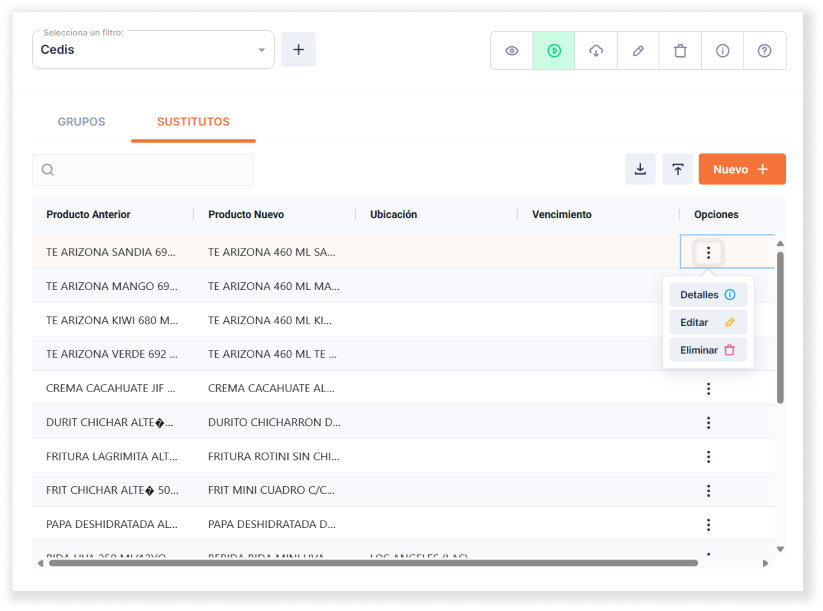The height and width of the screenshot is (611, 823).
Task: Choose Eliminar in options menu
Action: point(708,350)
